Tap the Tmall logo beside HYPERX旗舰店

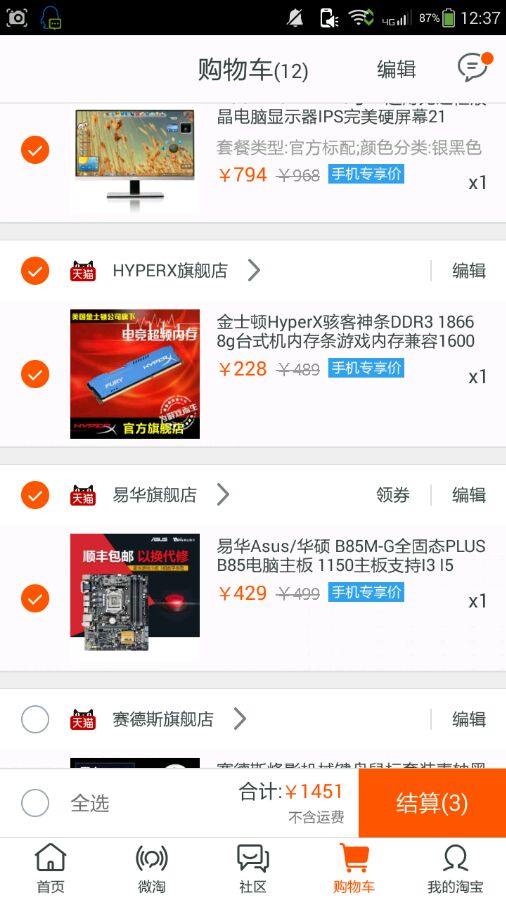click(x=83, y=271)
